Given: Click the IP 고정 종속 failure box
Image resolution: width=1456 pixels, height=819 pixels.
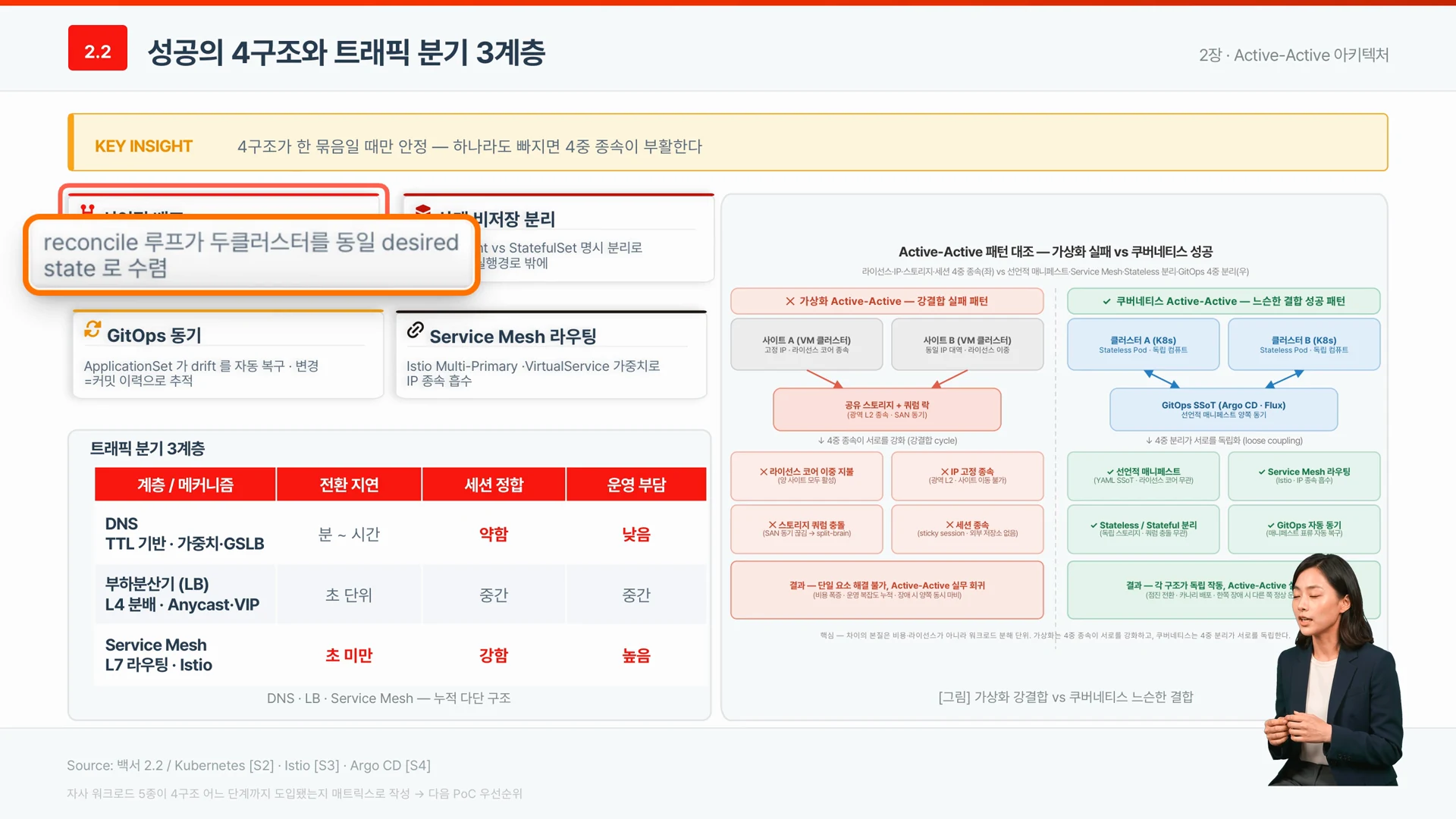Looking at the screenshot, I should 968,475.
